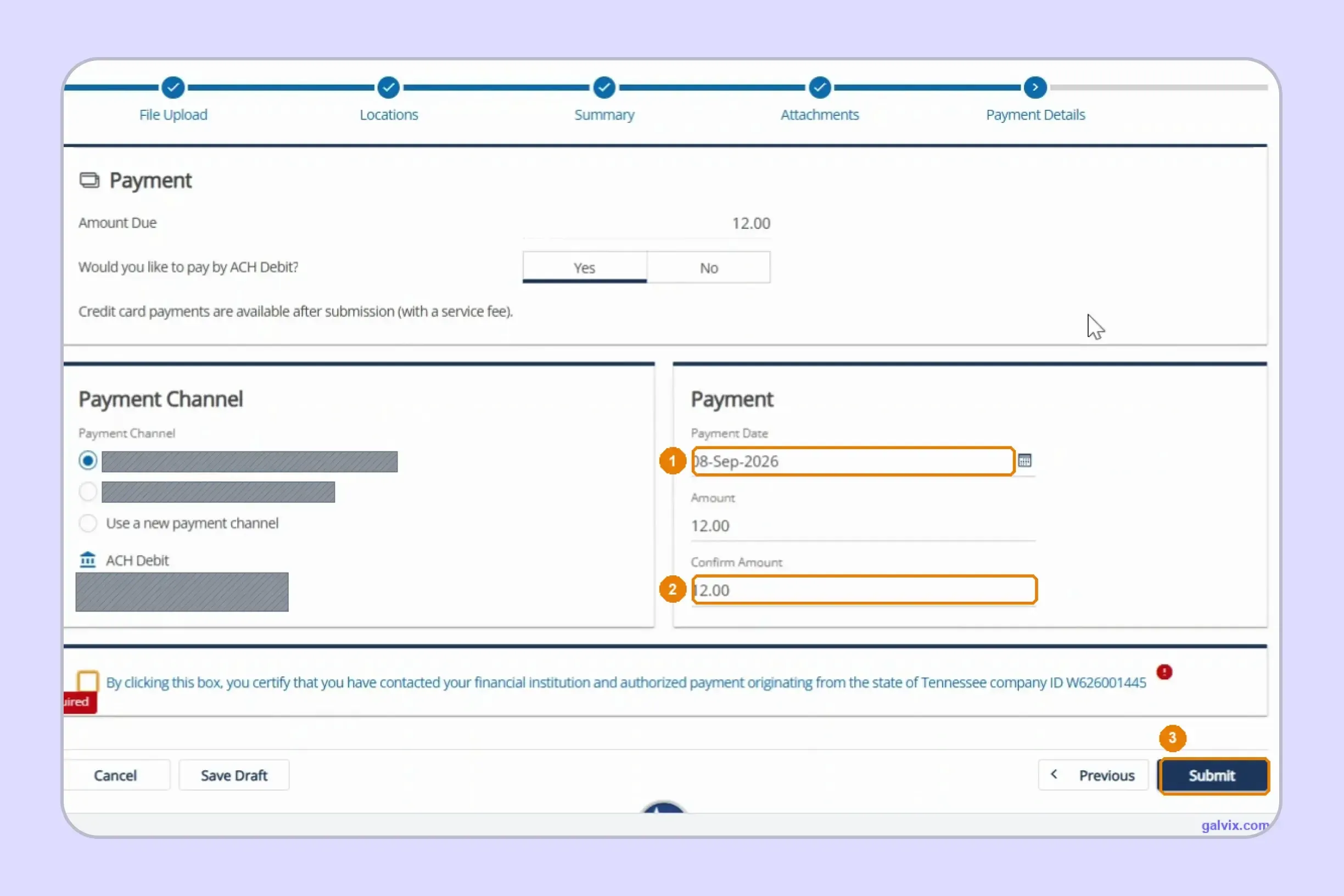The height and width of the screenshot is (896, 1344).
Task: Click the red error indicator beside certification text
Action: [x=1164, y=672]
